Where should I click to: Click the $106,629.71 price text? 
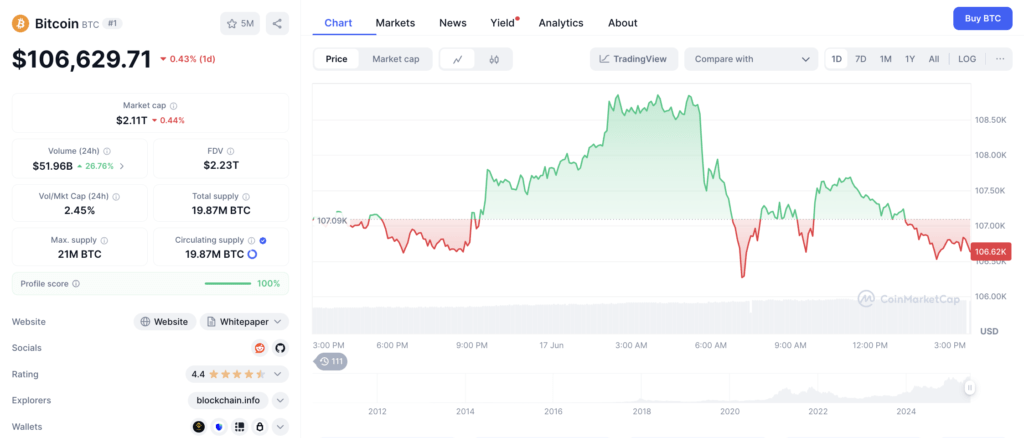[82, 59]
